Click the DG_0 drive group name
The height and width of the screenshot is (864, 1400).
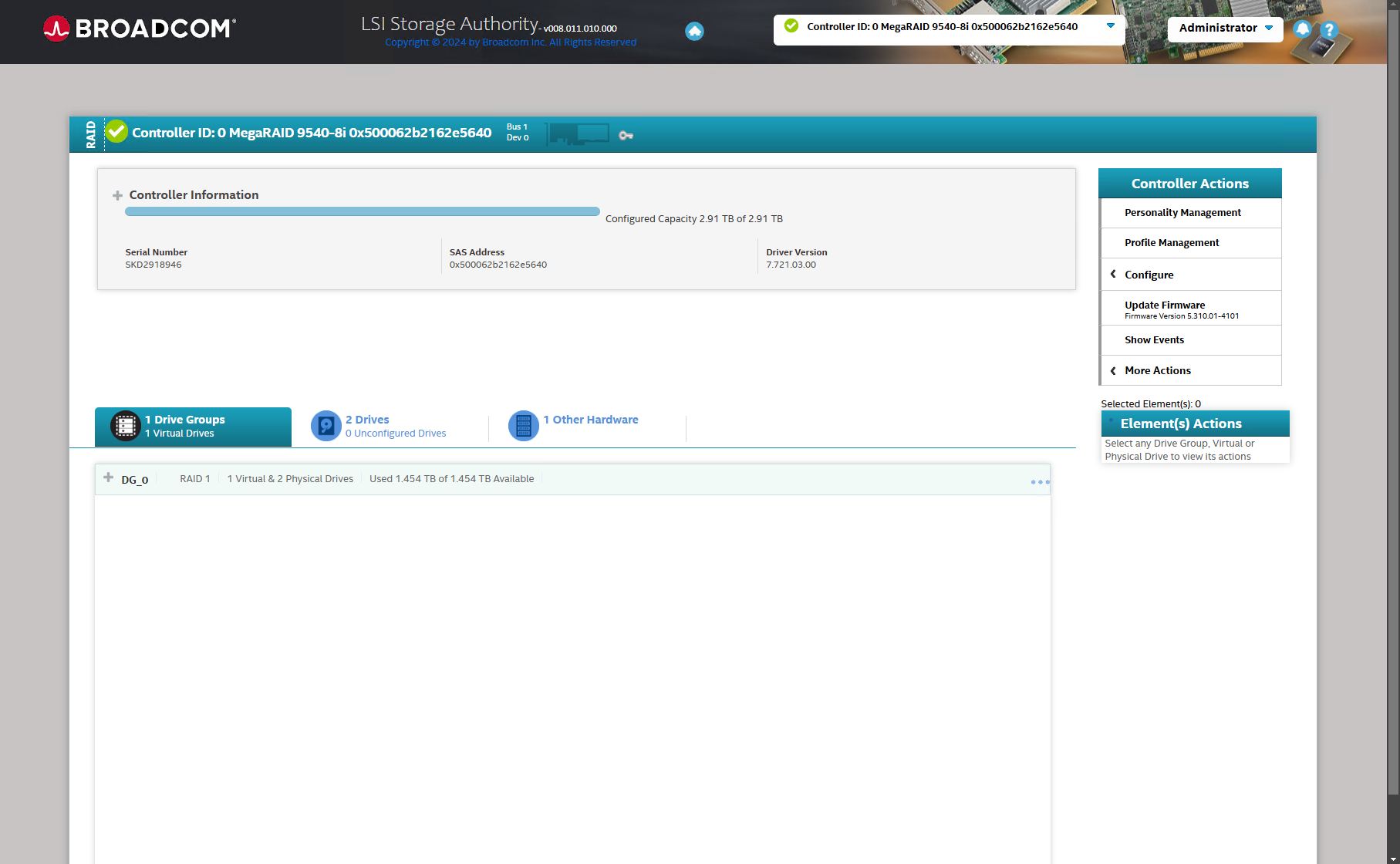click(x=135, y=480)
